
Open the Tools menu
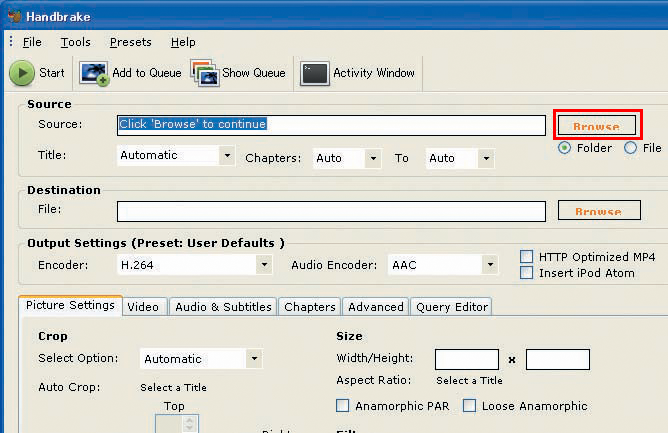point(75,42)
